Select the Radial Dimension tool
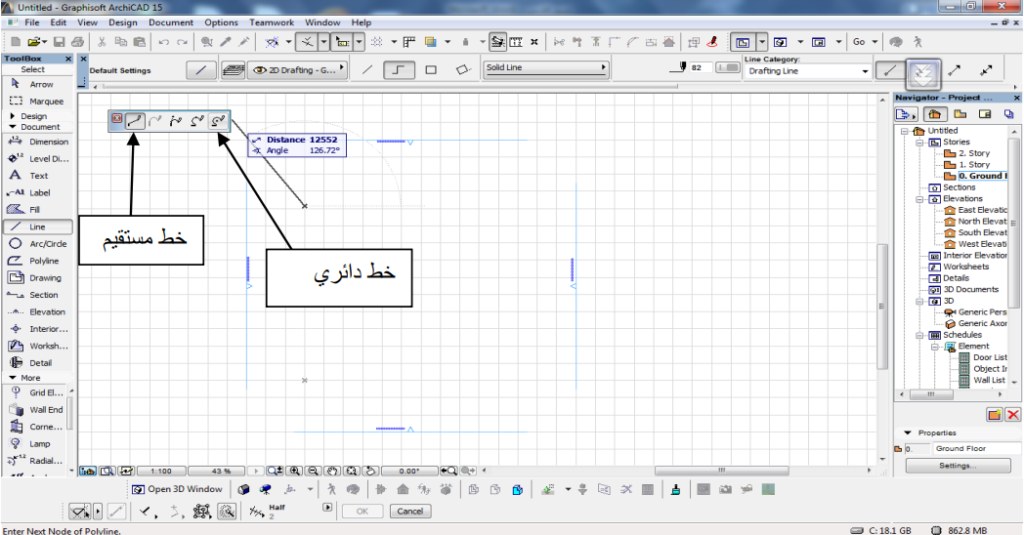This screenshot has width=1024, height=535. coord(36,461)
